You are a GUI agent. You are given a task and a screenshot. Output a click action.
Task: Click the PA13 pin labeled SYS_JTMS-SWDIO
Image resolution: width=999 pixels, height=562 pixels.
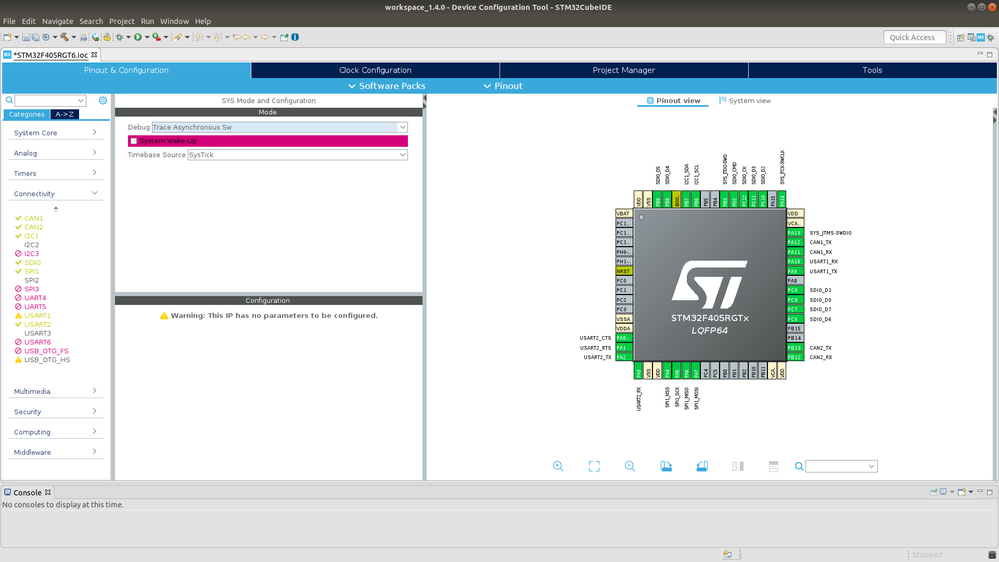(794, 233)
